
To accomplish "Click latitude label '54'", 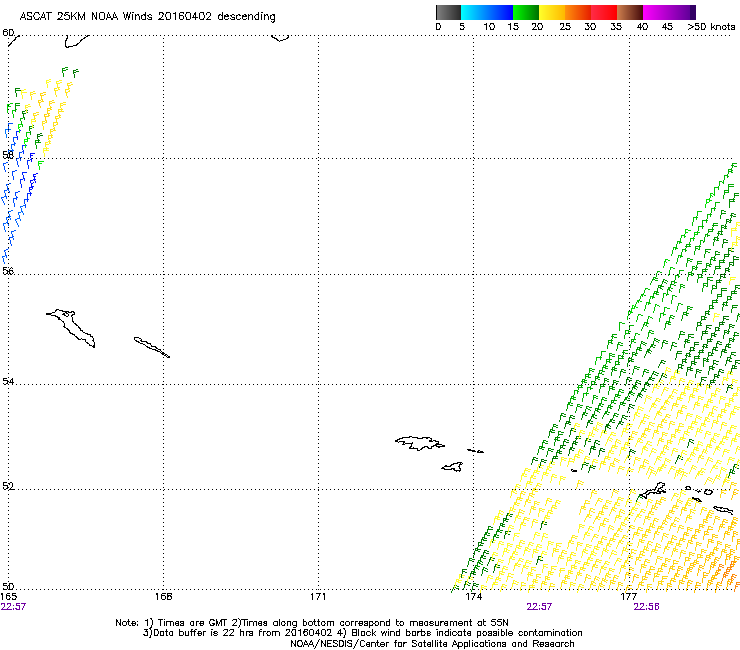I will tap(8, 381).
